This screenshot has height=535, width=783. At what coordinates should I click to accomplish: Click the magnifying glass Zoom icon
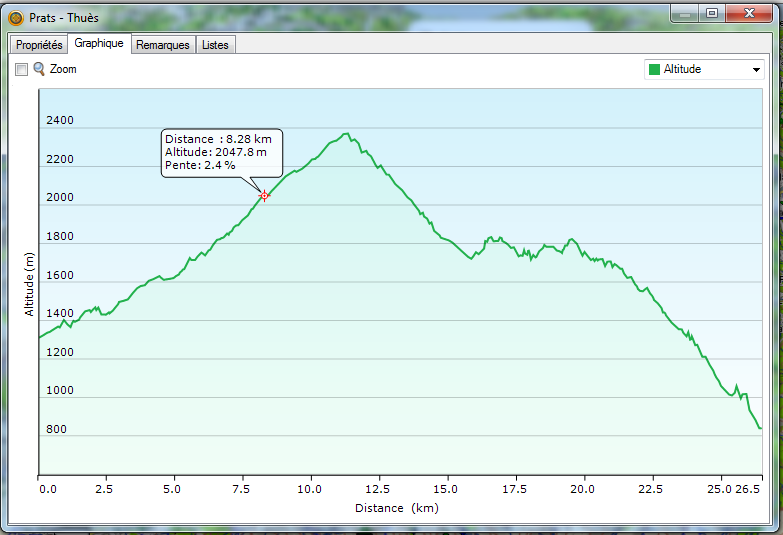[39, 69]
